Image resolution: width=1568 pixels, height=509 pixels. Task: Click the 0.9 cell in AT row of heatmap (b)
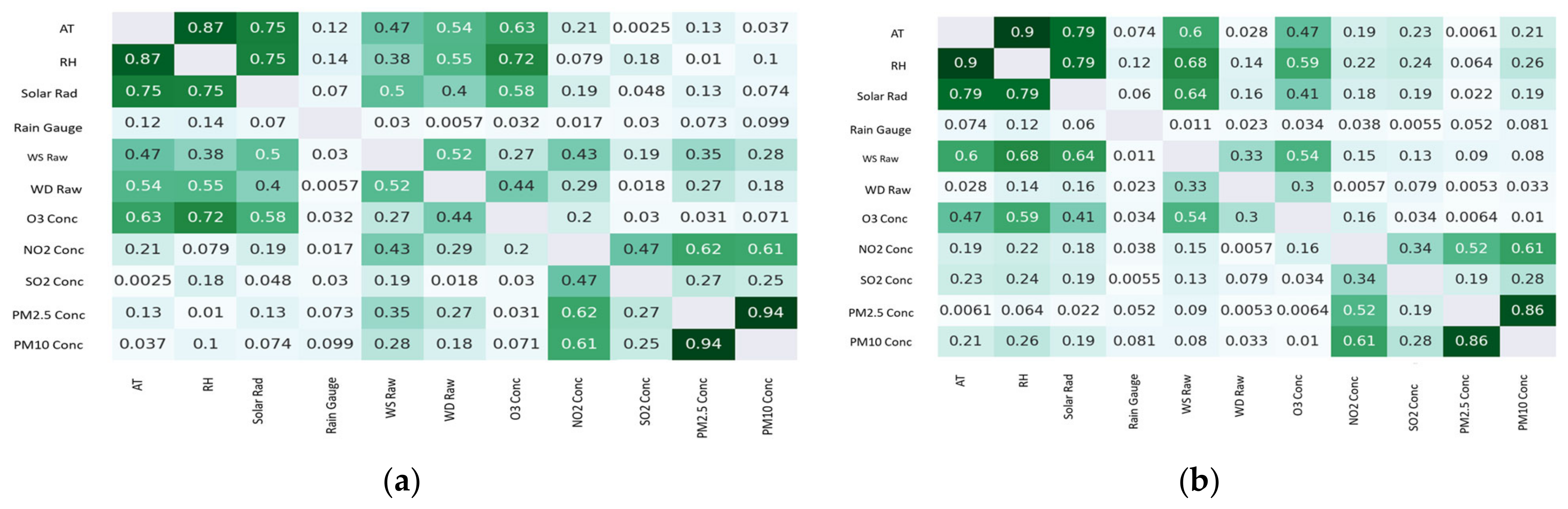(1022, 32)
